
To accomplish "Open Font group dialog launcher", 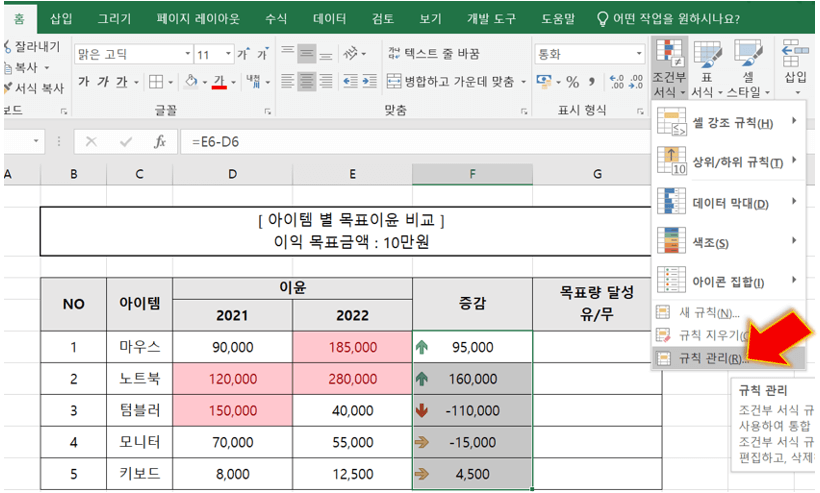I will [267, 111].
